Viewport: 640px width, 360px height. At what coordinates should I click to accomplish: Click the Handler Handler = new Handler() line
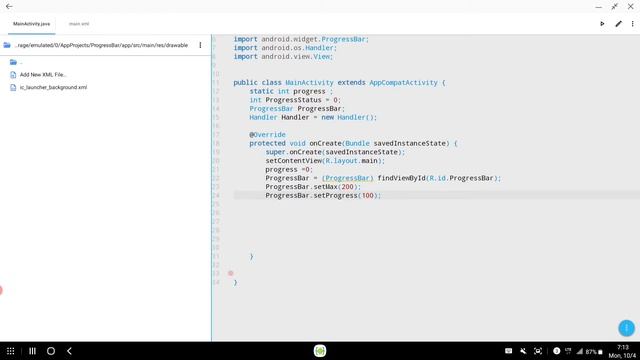click(x=313, y=118)
